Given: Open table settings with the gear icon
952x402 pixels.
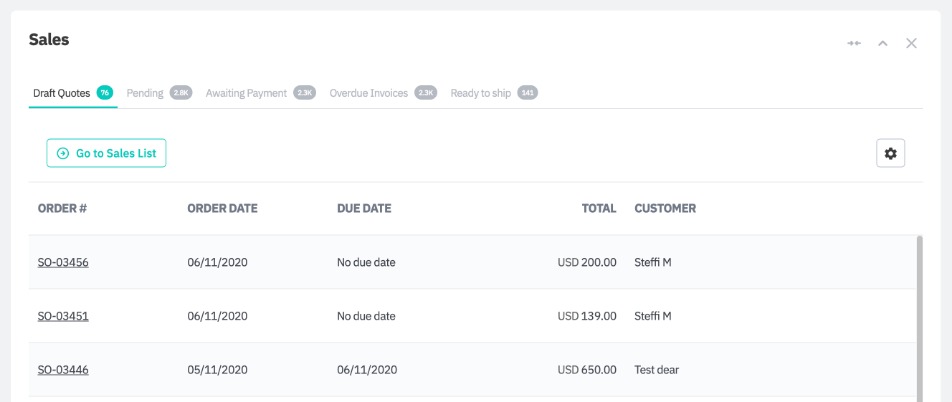Looking at the screenshot, I should coord(890,153).
